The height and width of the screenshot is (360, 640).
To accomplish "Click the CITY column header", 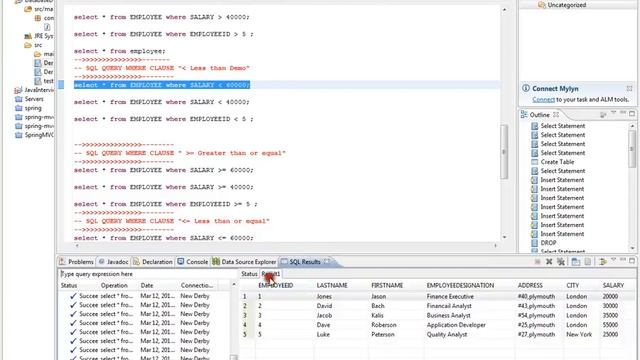I will click(x=572, y=285).
